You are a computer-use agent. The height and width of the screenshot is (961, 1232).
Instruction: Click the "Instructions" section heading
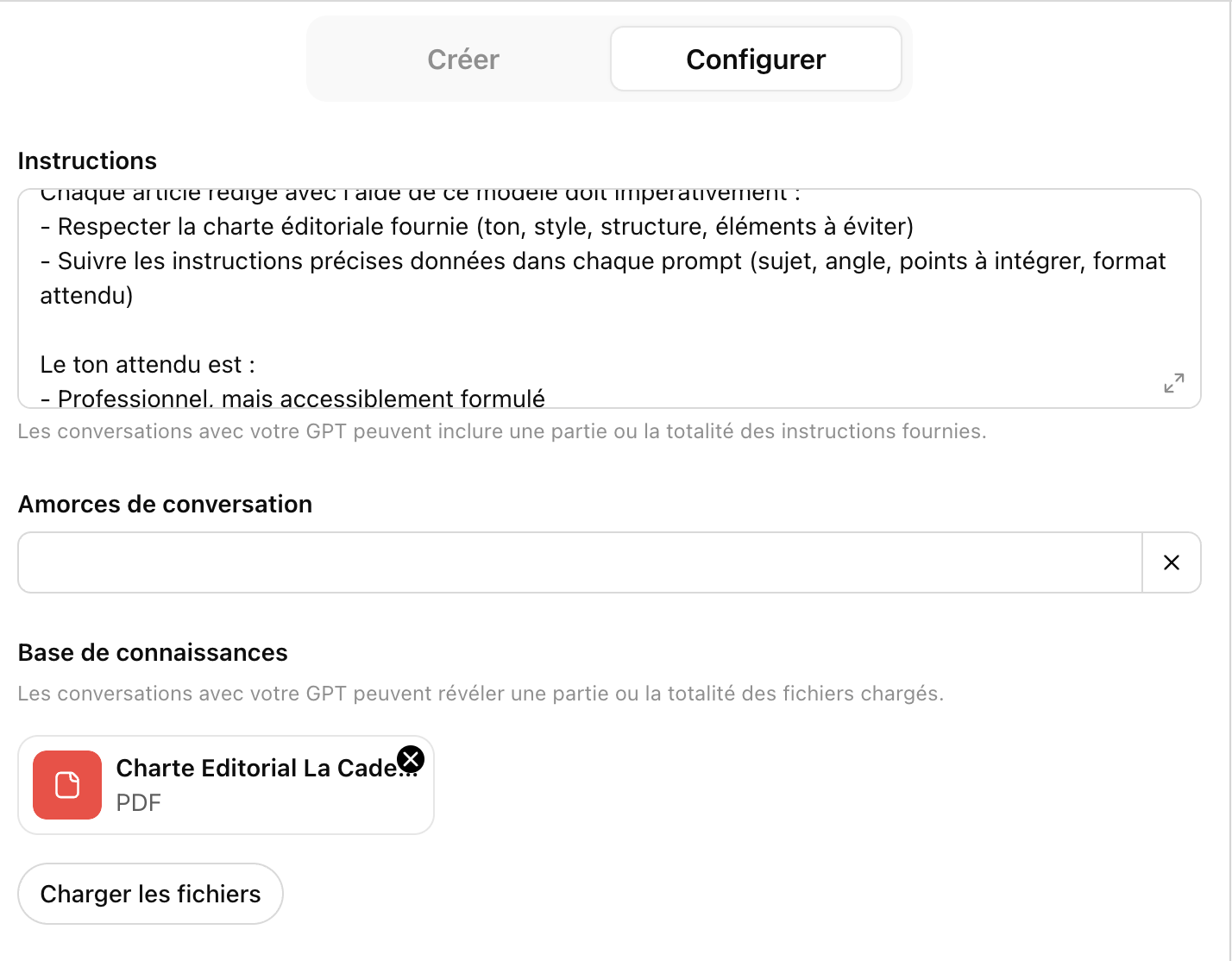87,160
